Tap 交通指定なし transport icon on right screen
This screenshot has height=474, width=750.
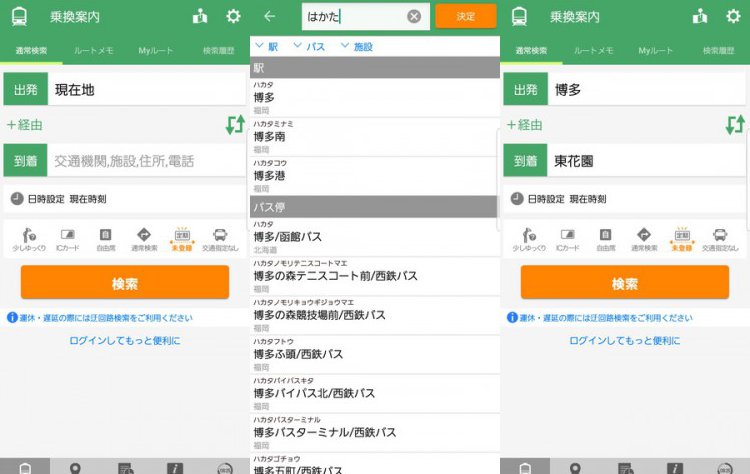[x=720, y=239]
